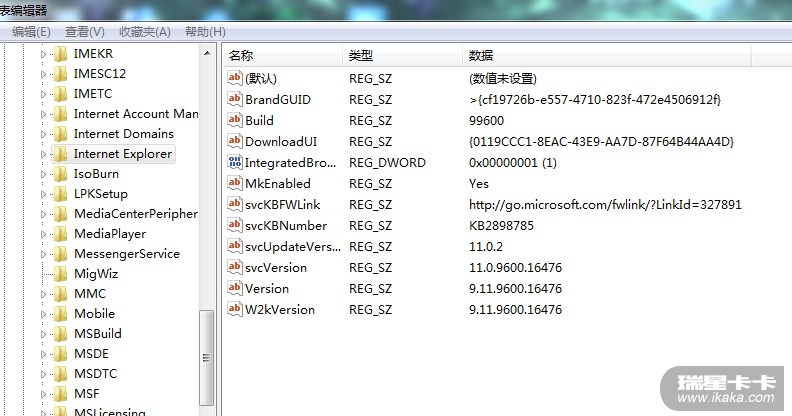Expand the IMEKR registry key

43,54
